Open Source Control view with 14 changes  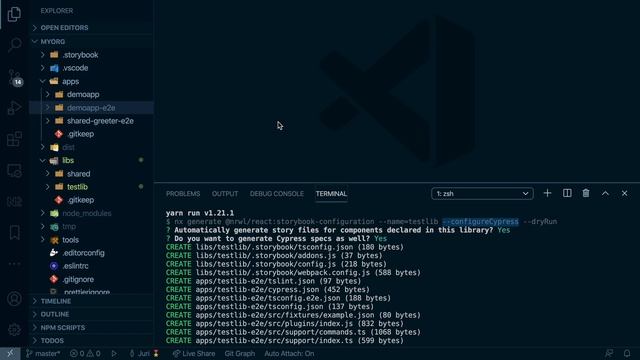point(15,77)
